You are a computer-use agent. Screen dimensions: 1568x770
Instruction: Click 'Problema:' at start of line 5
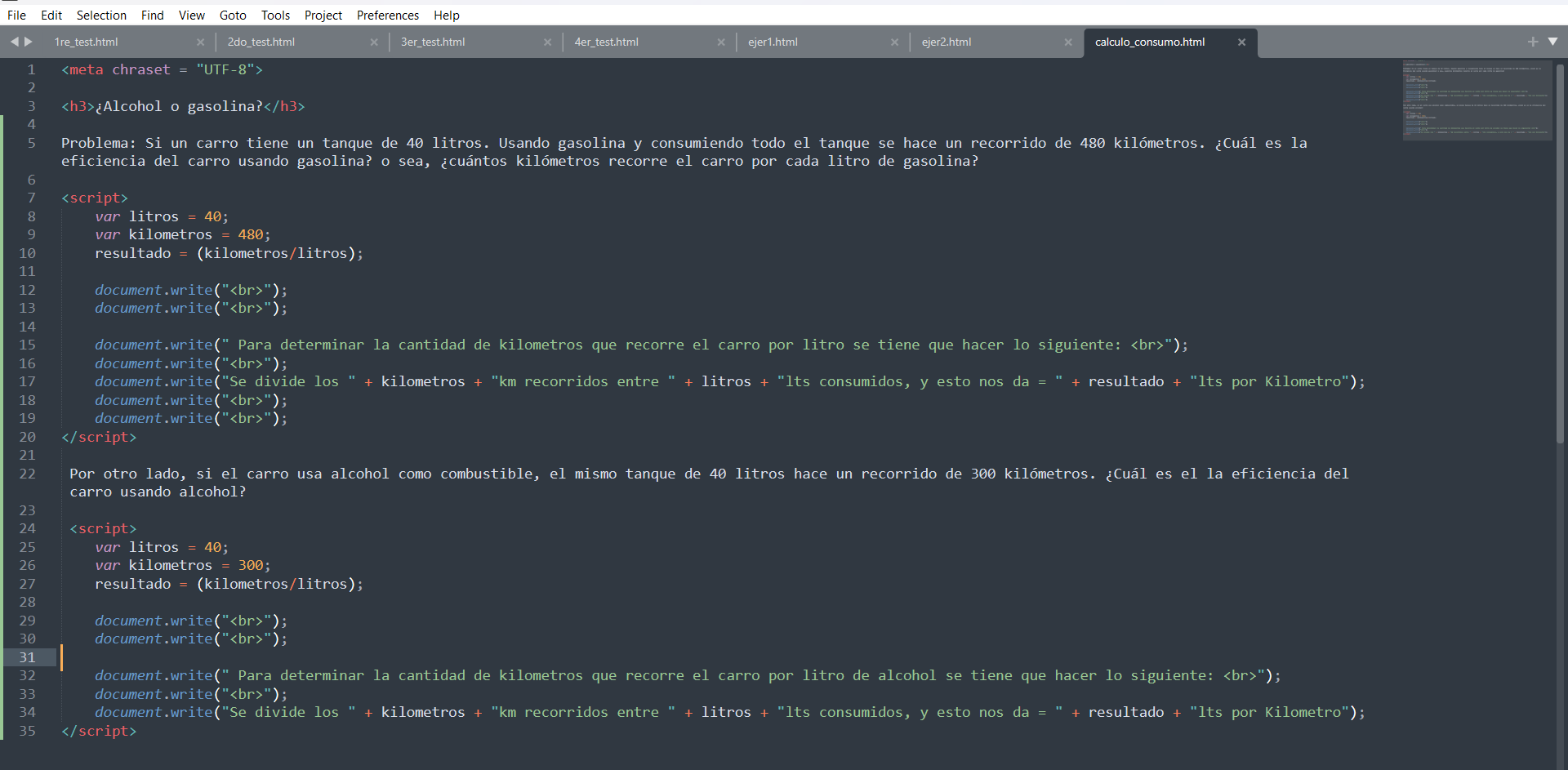coord(99,143)
